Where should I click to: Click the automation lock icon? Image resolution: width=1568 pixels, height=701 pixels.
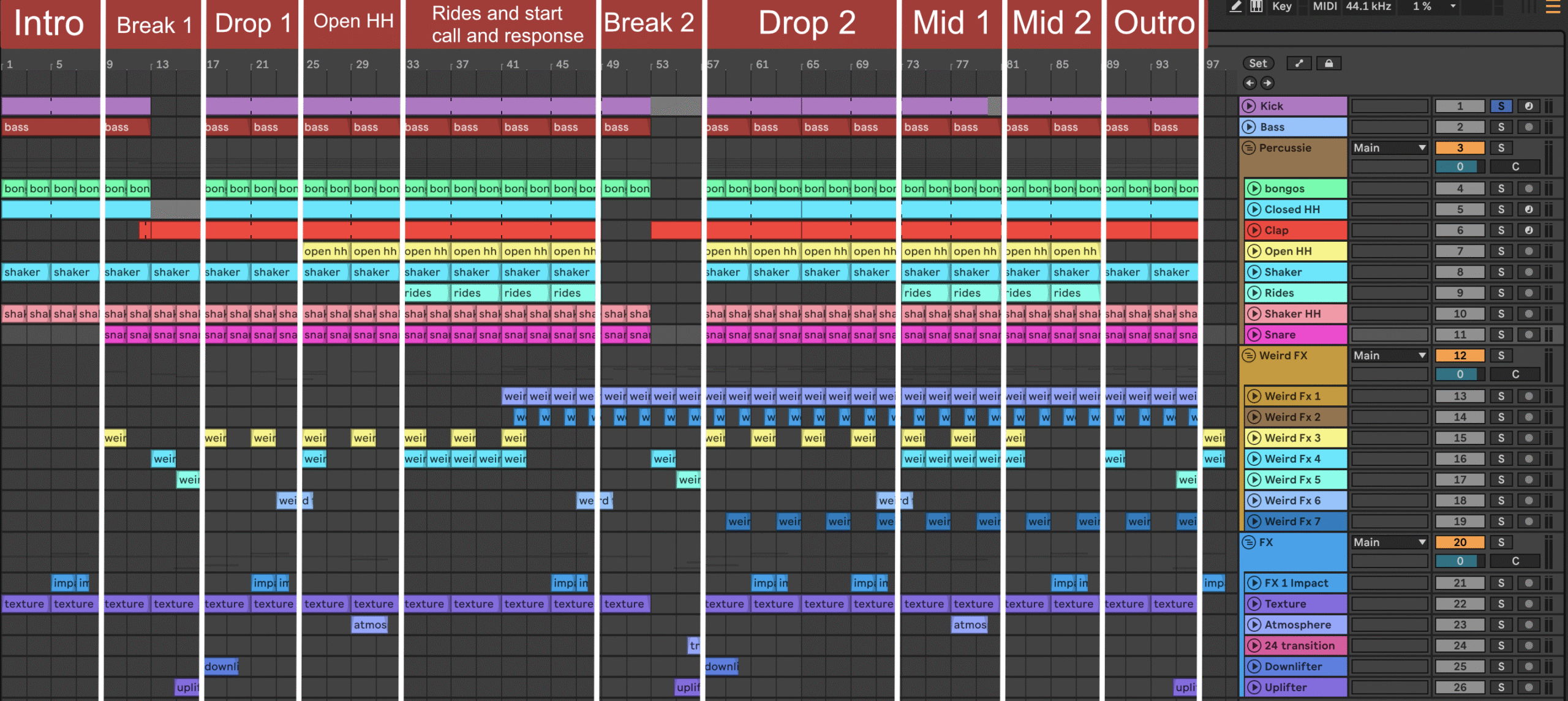(1329, 64)
